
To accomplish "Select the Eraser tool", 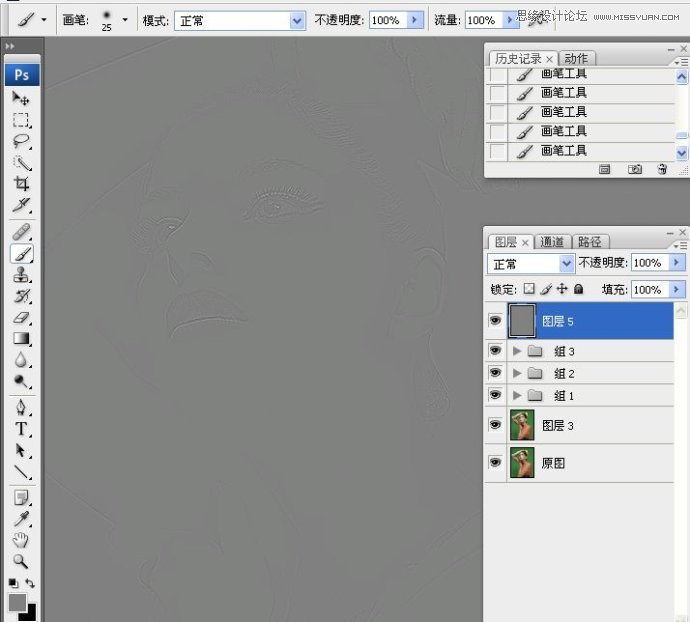I will (21, 317).
